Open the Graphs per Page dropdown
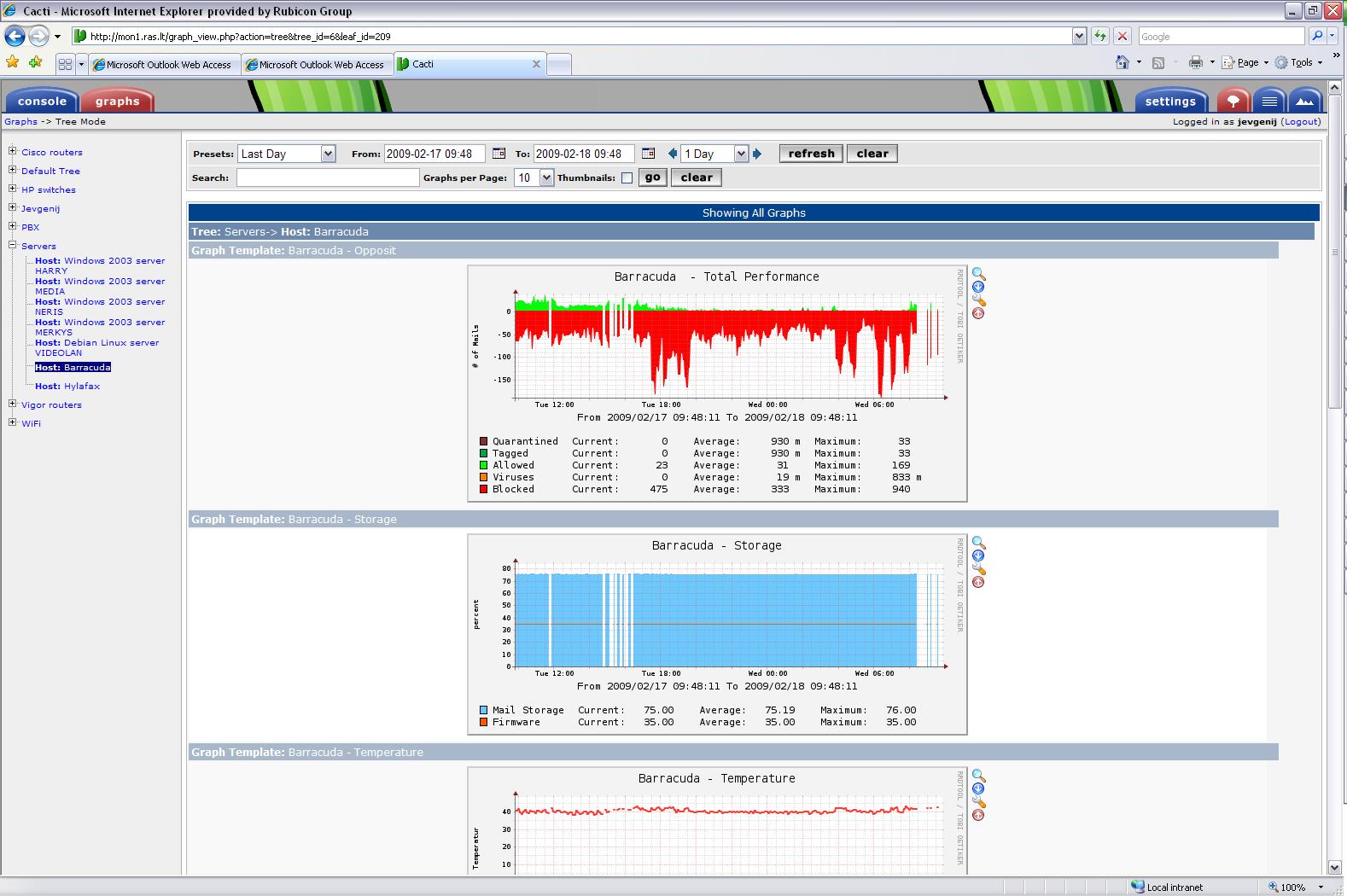The height and width of the screenshot is (896, 1347). [x=534, y=177]
